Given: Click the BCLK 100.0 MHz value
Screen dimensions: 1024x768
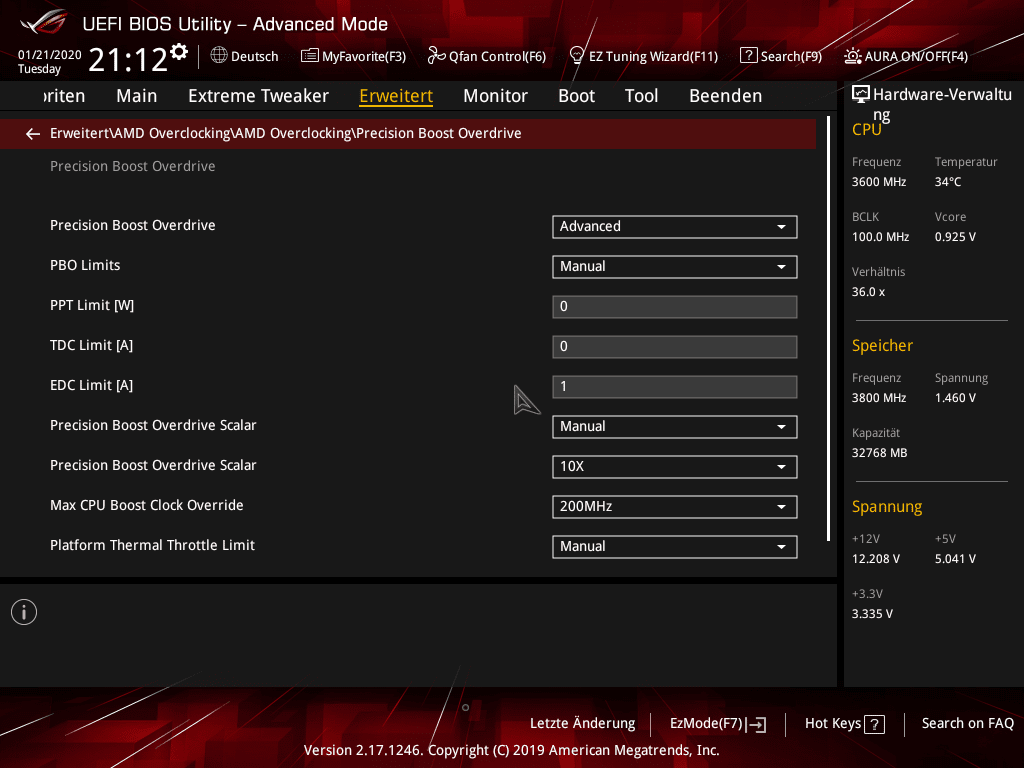Looking at the screenshot, I should click(880, 236).
